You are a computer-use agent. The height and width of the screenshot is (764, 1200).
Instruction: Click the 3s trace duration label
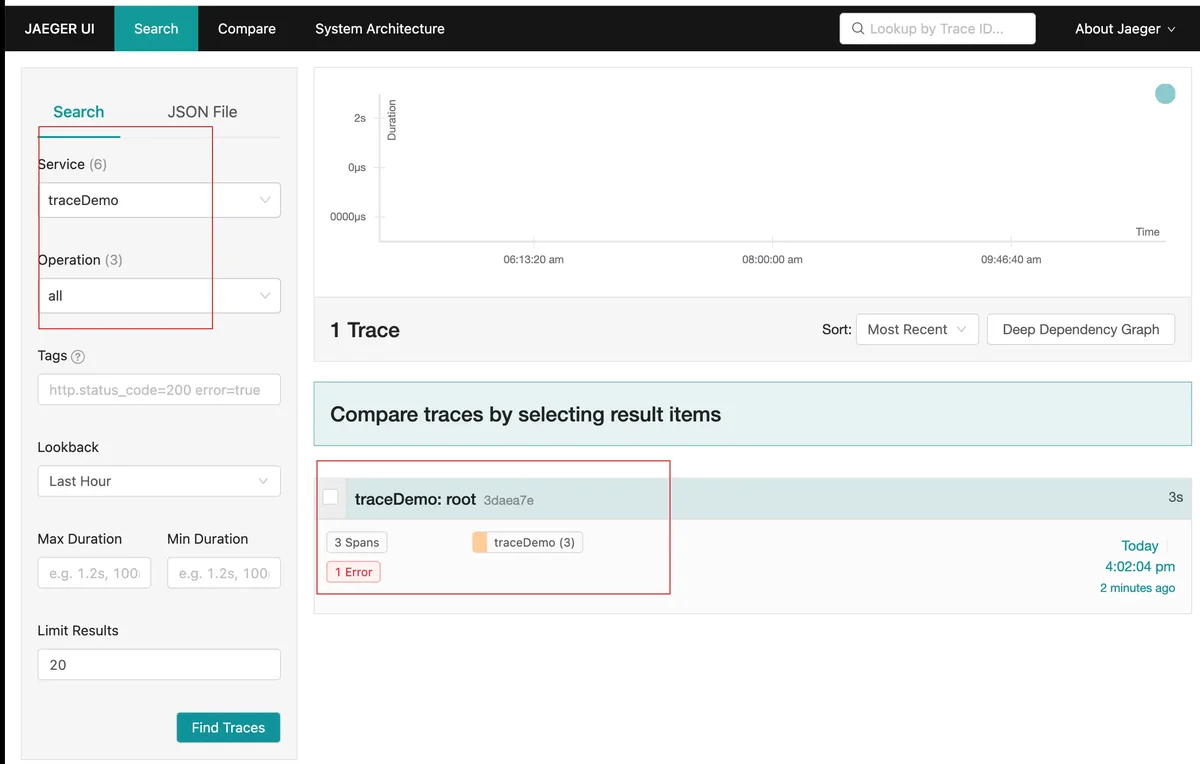point(1175,497)
